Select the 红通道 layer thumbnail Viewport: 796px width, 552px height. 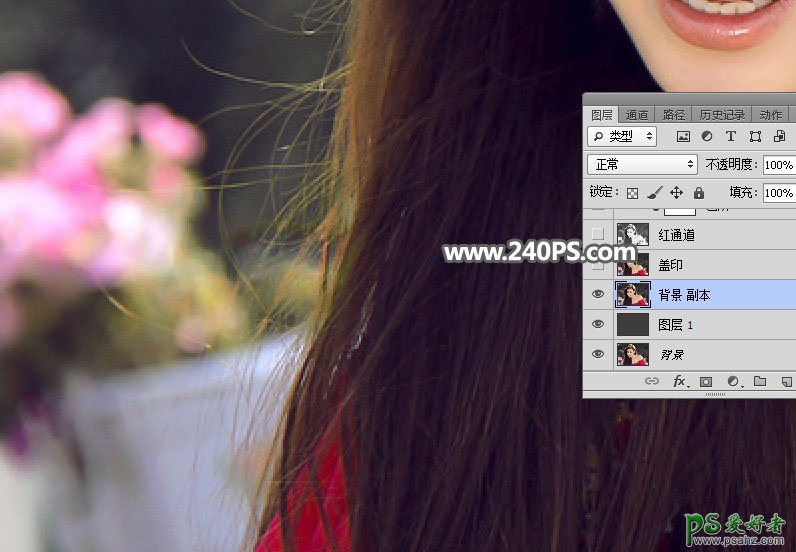click(x=633, y=234)
